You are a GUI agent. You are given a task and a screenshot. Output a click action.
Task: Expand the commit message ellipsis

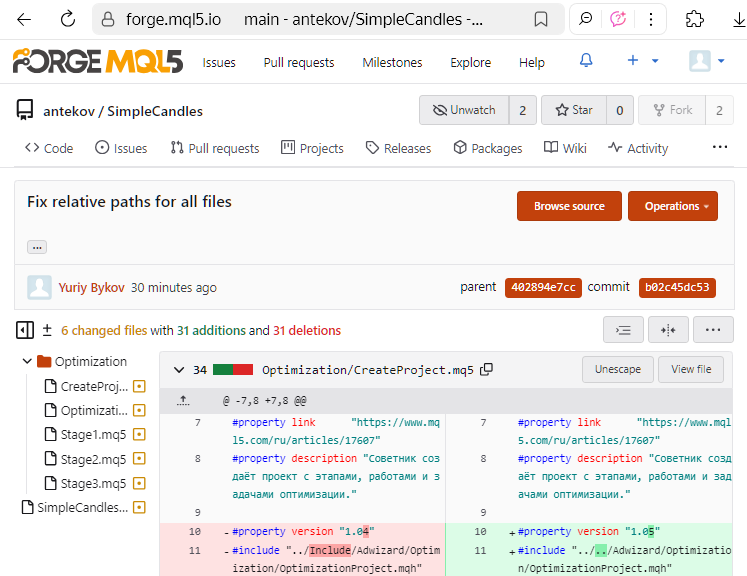pos(37,247)
